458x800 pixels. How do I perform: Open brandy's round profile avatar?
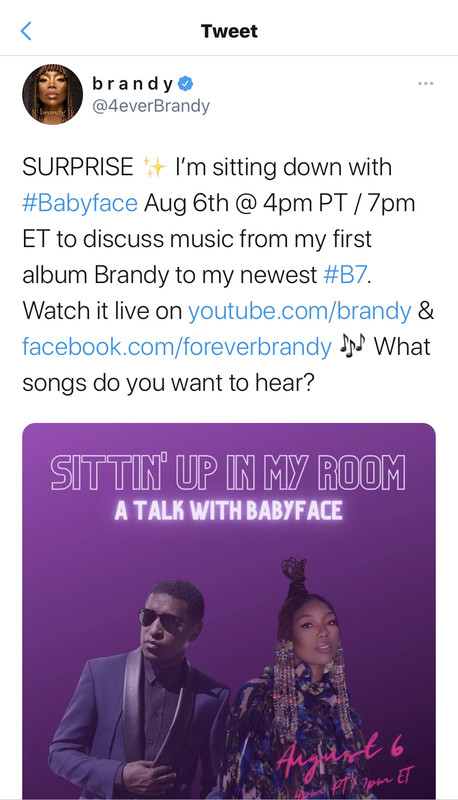pyautogui.click(x=53, y=94)
